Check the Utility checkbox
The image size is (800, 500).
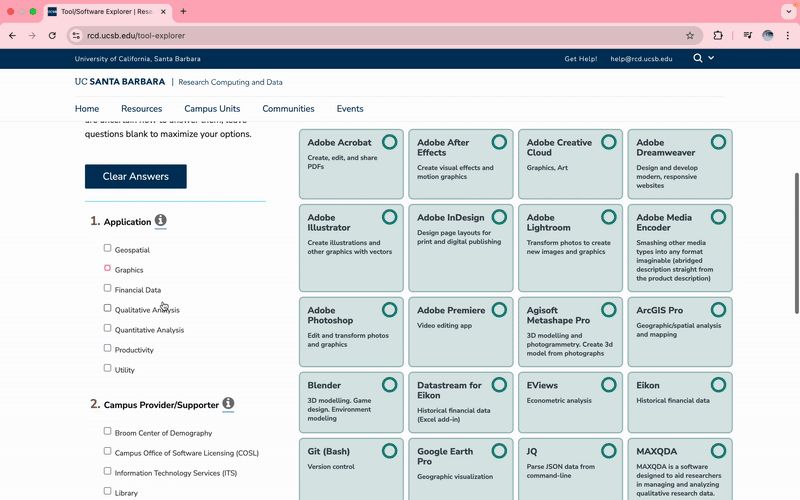(107, 368)
